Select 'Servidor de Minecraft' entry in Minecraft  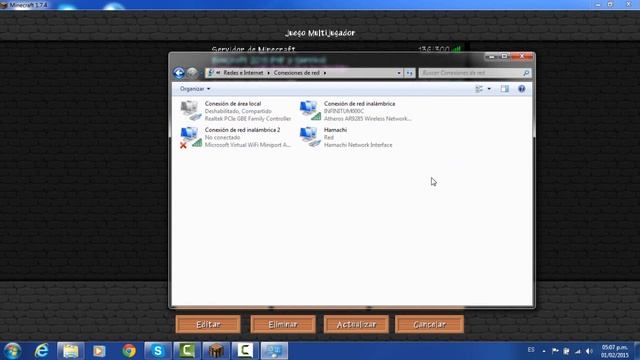pos(253,49)
